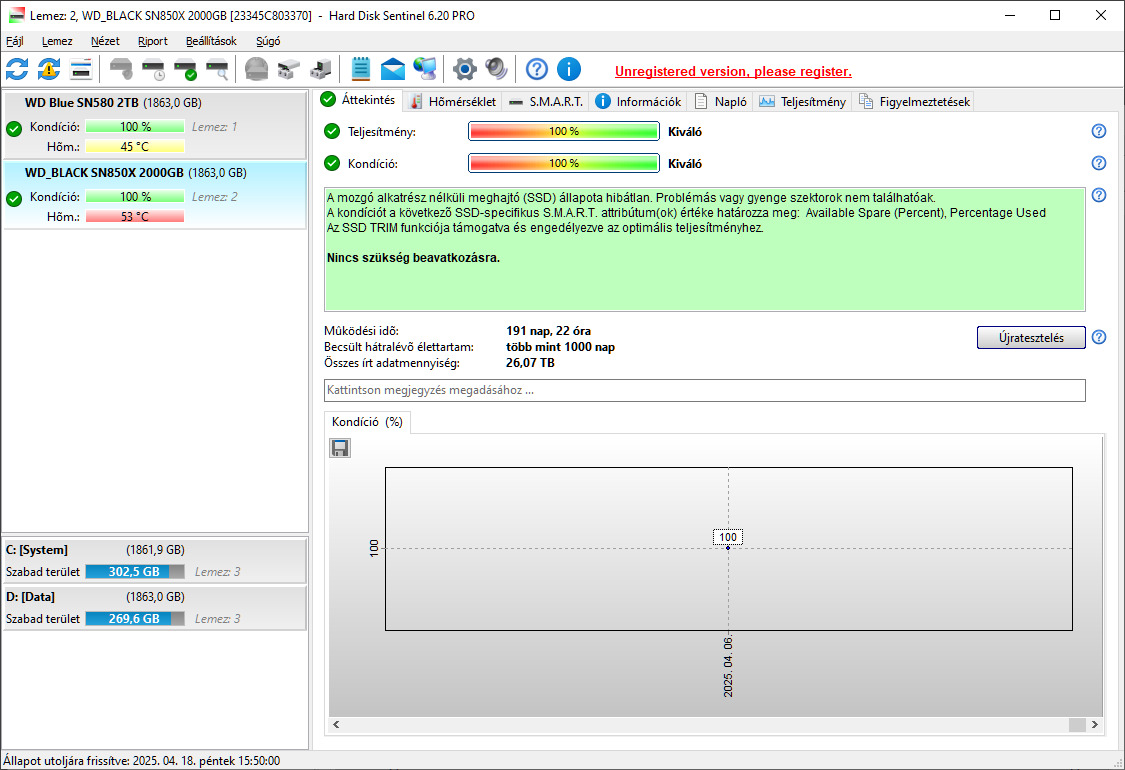Click the disk with clock test icon
This screenshot has height=770, width=1125.
pos(154,70)
